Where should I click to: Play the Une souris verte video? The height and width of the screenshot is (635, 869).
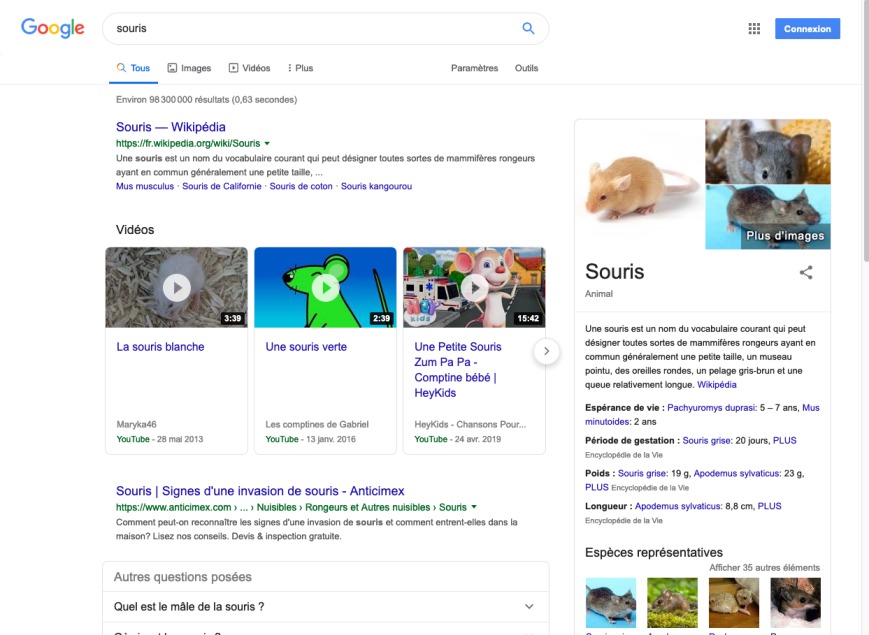(x=325, y=288)
